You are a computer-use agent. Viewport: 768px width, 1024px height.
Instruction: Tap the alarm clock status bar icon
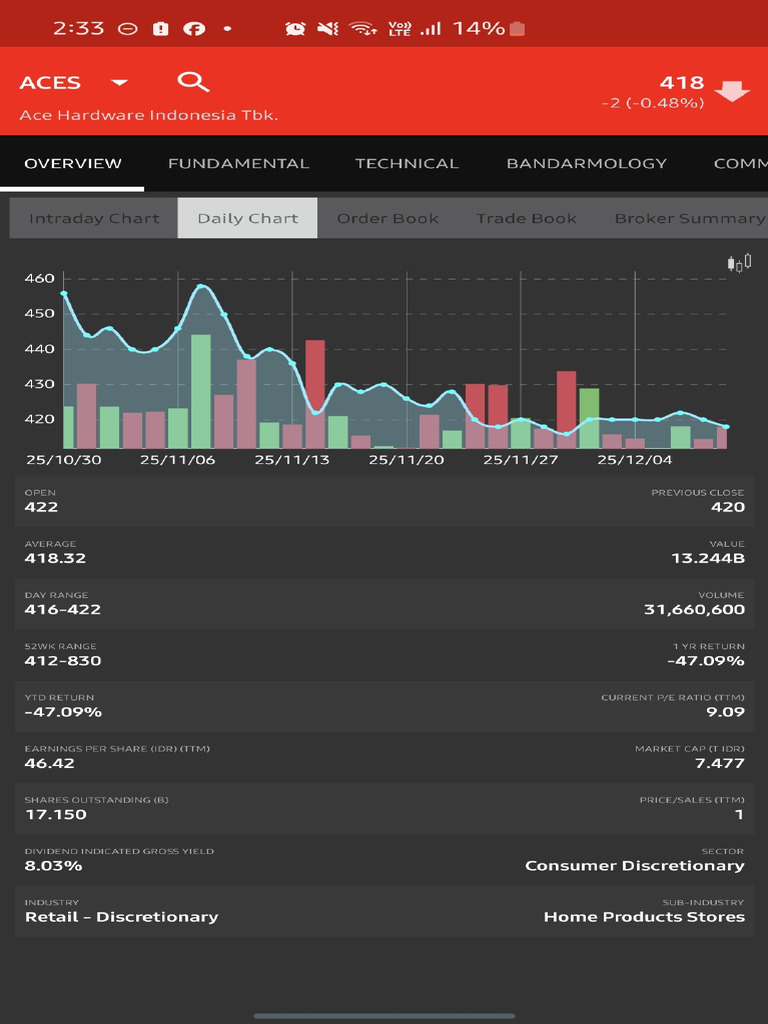(x=295, y=28)
